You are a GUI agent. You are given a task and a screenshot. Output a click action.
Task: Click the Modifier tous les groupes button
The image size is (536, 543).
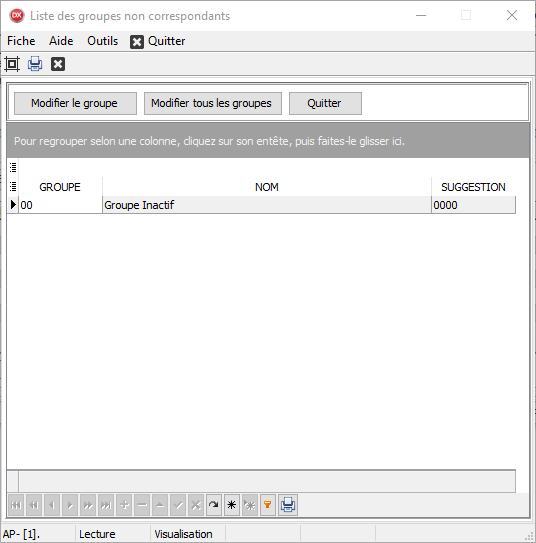pos(213,103)
